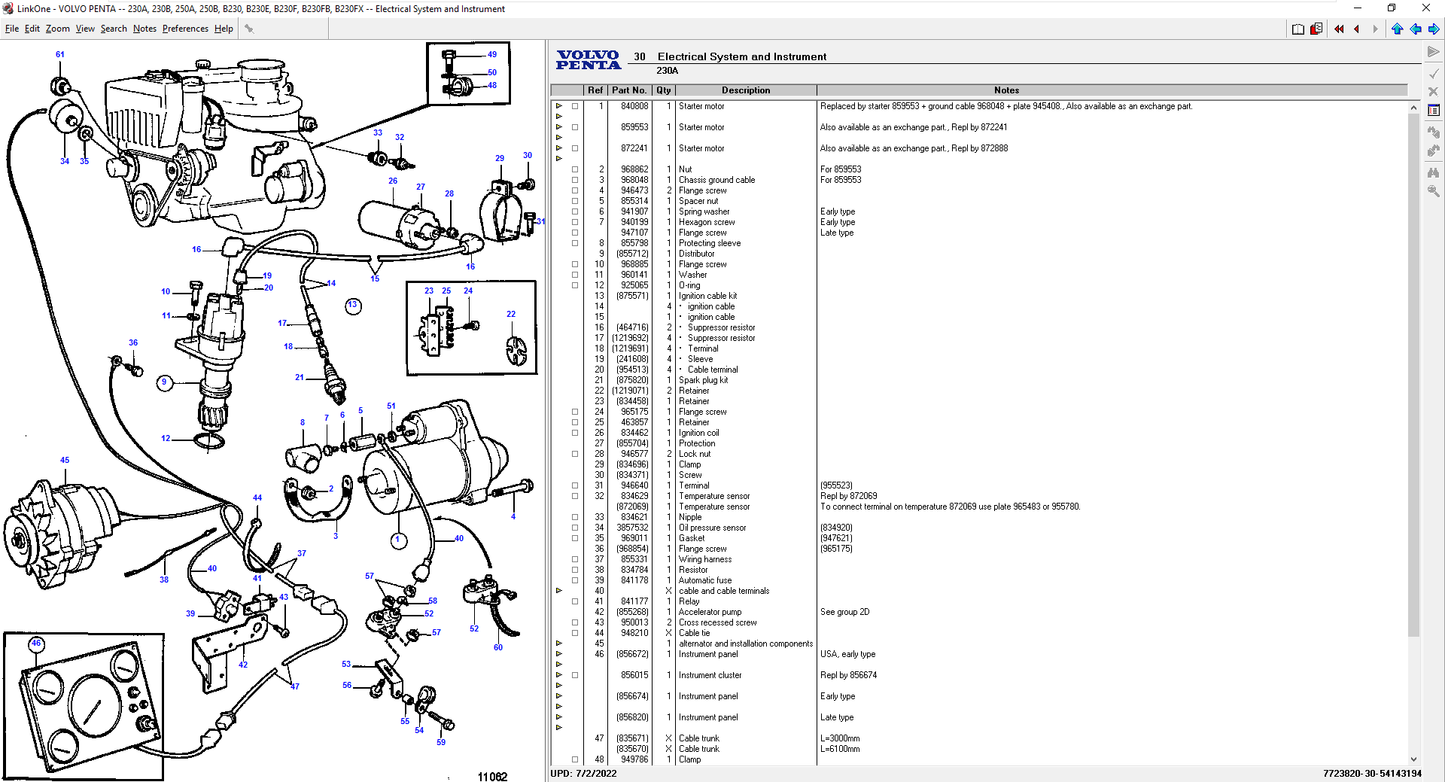Navigate up a level with the teal up arrow
Viewport: 1445px width, 782px height.
[1397, 28]
